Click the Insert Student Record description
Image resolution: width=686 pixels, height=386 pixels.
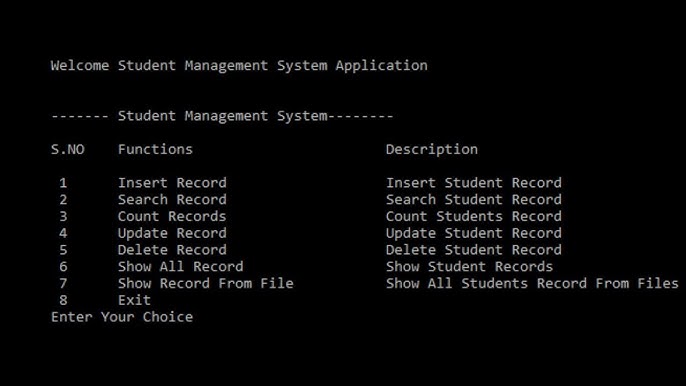coord(473,182)
